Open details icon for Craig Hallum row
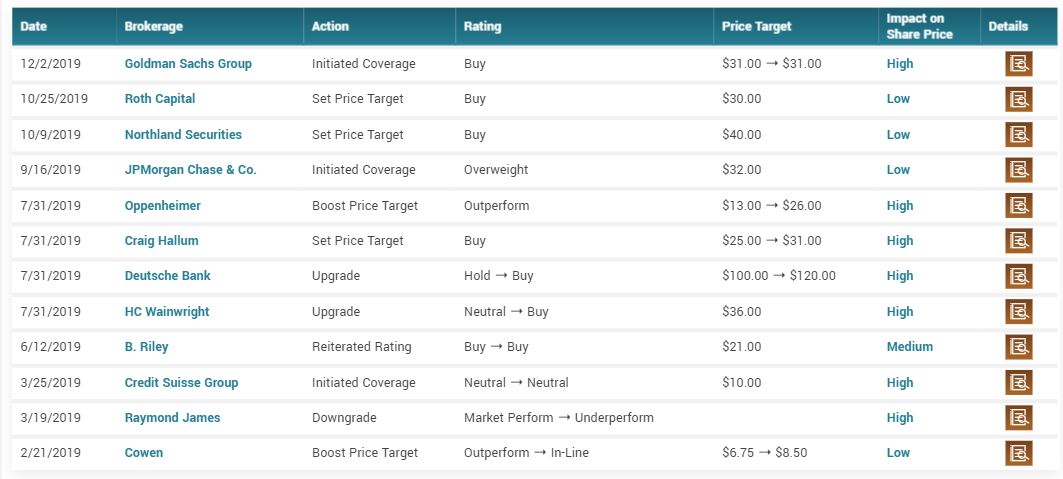 1018,241
